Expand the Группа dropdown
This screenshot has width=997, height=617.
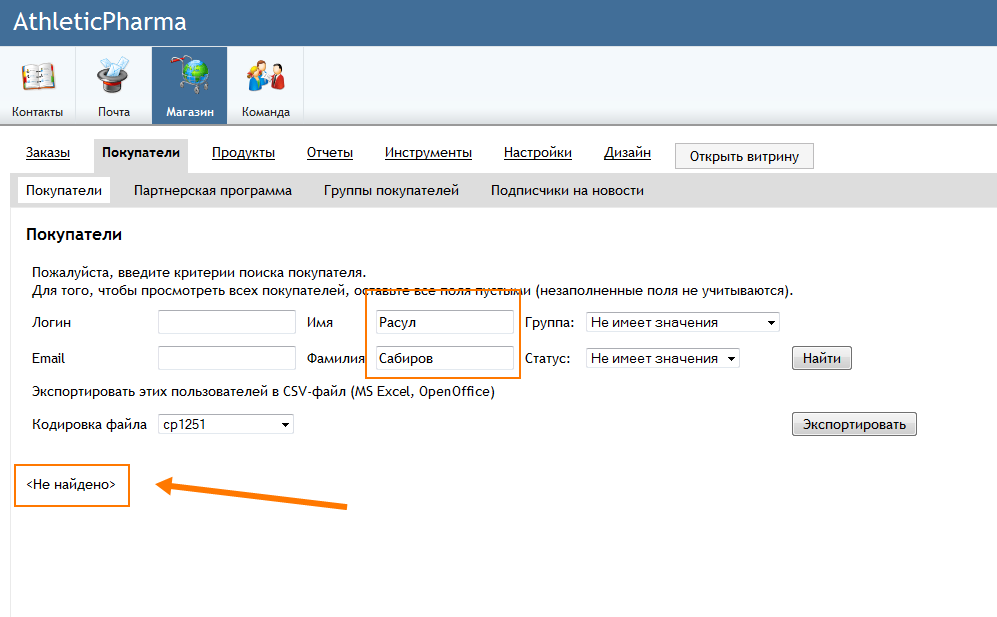pyautogui.click(x=682, y=323)
